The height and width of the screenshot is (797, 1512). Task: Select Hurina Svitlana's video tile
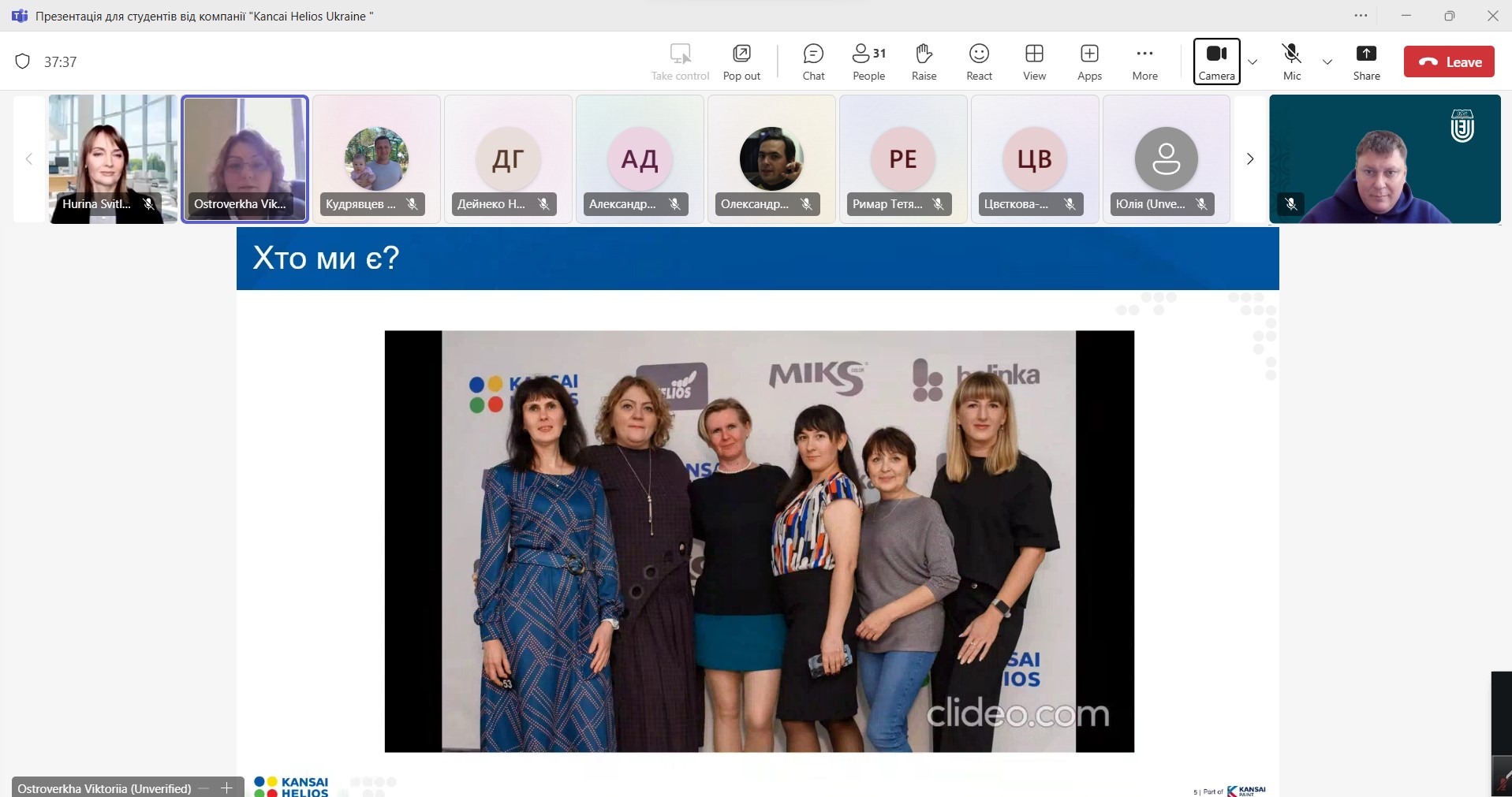coord(113,159)
